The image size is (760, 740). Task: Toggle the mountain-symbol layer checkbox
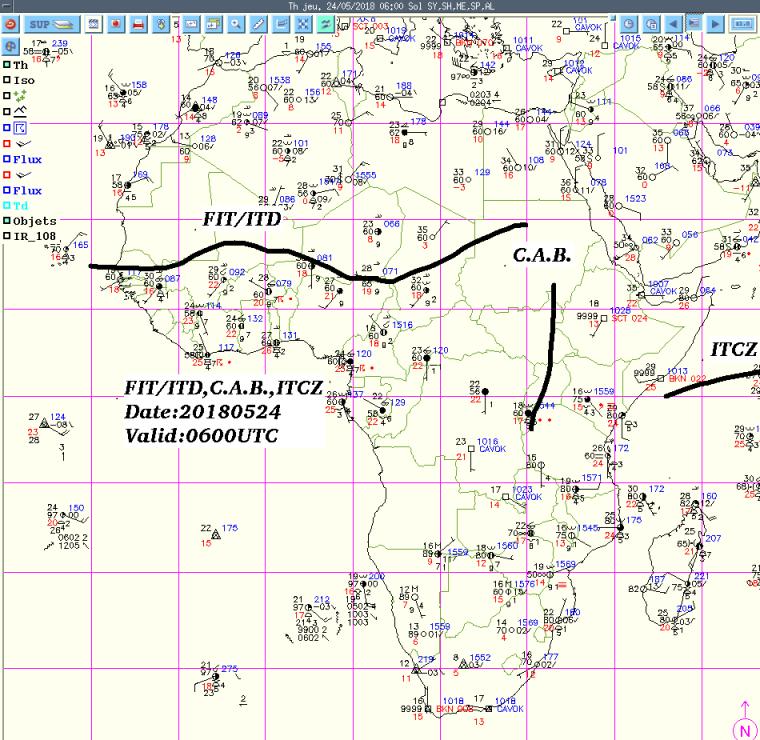(x=7, y=111)
